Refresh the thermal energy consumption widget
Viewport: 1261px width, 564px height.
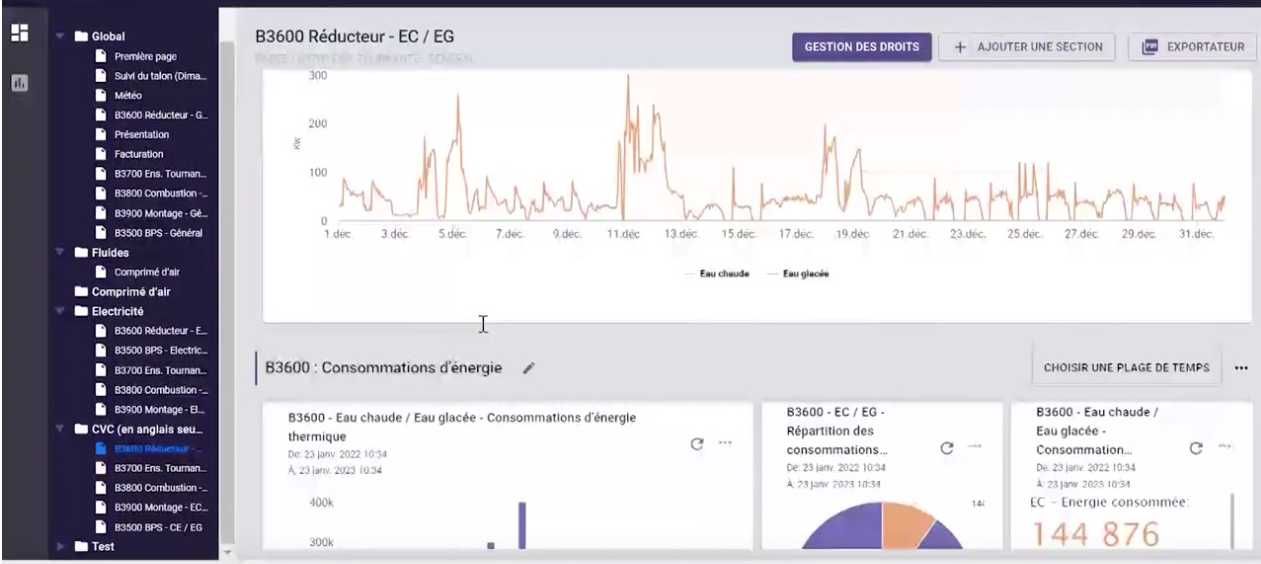(x=697, y=444)
